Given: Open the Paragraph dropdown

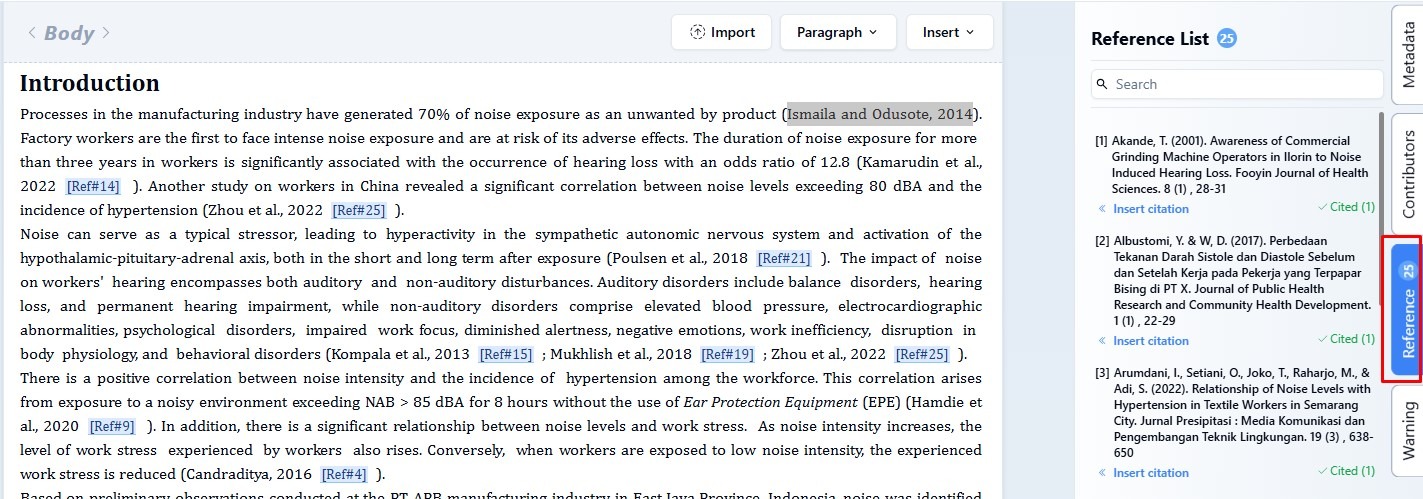Looking at the screenshot, I should tap(837, 32).
